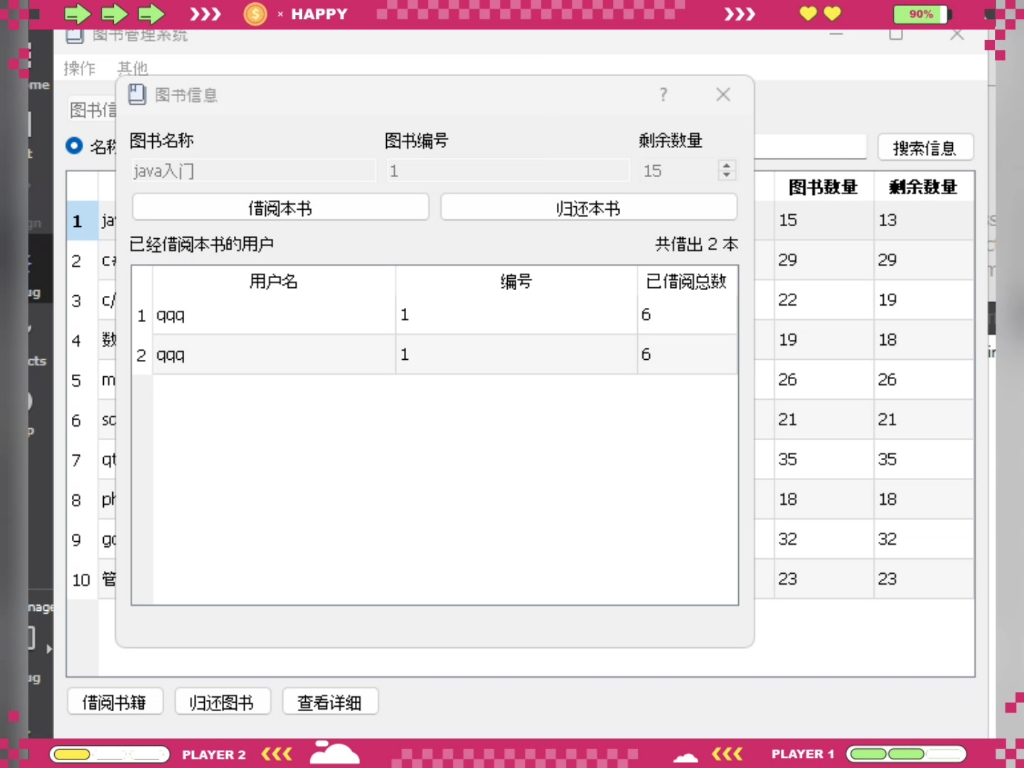The image size is (1024, 768).
Task: Click the 图书数量 column header
Action: (824, 187)
